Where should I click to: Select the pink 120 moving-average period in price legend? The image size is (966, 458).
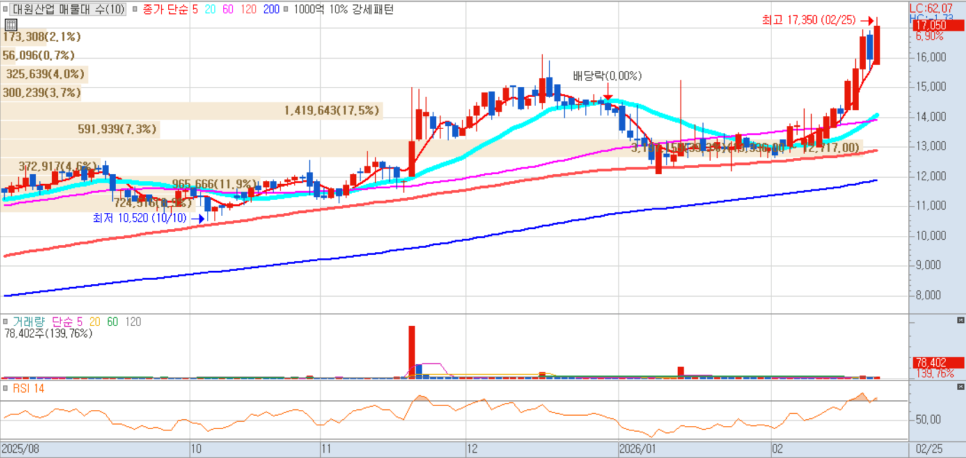click(251, 9)
